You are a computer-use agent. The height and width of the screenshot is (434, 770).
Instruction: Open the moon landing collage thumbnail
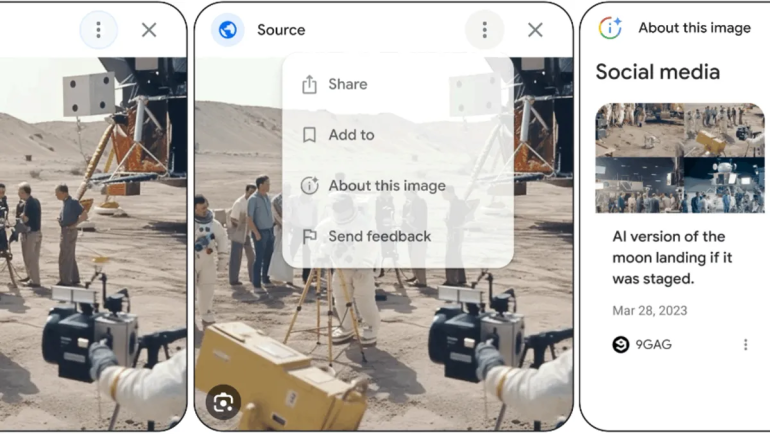[x=680, y=158]
